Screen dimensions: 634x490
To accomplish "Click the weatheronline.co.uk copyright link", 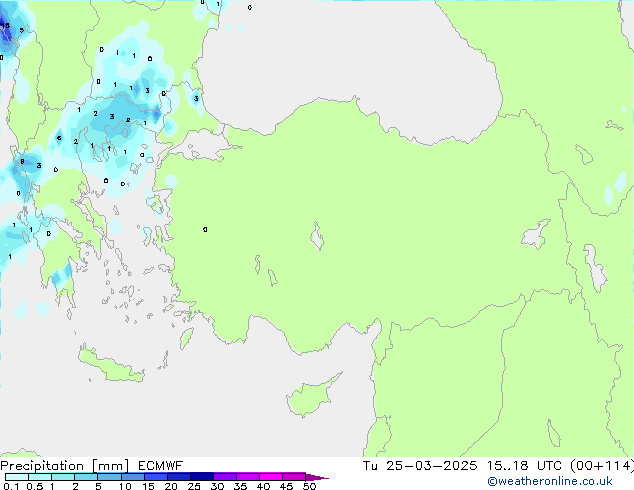I will (x=549, y=481).
